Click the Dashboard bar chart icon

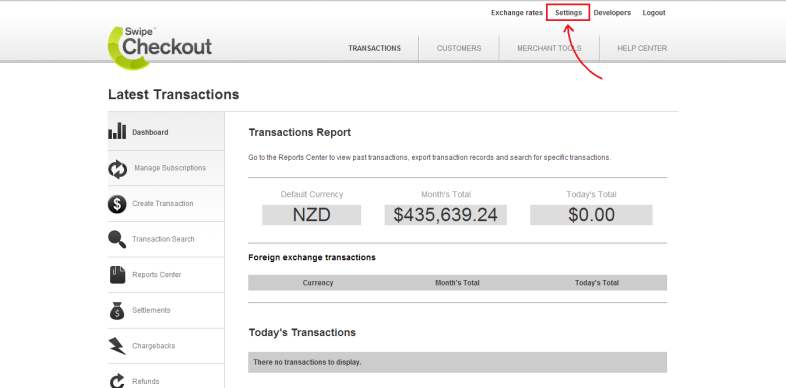tap(117, 131)
